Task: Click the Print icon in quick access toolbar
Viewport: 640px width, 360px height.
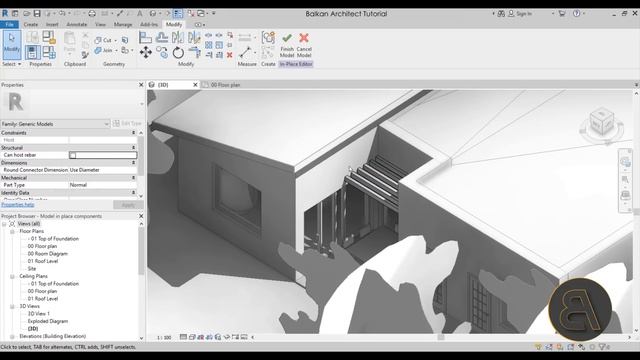Action: coord(92,14)
